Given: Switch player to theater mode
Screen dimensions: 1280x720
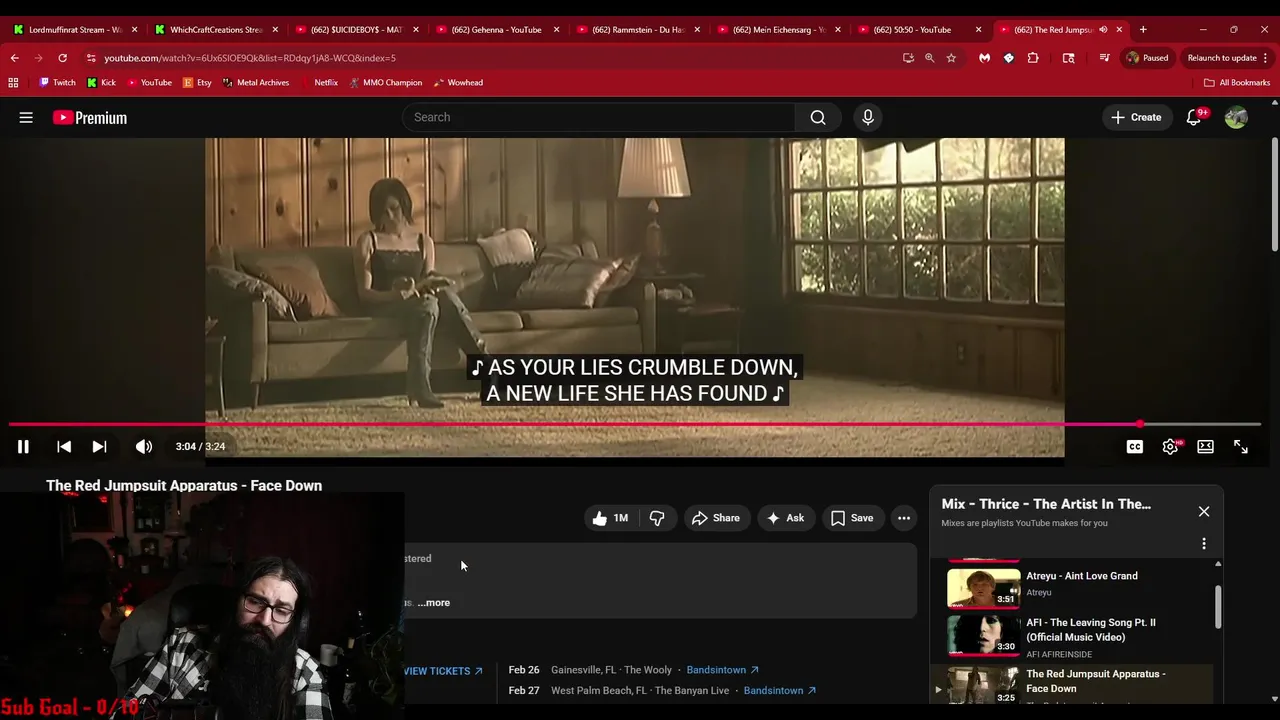Looking at the screenshot, I should click(x=1205, y=447).
